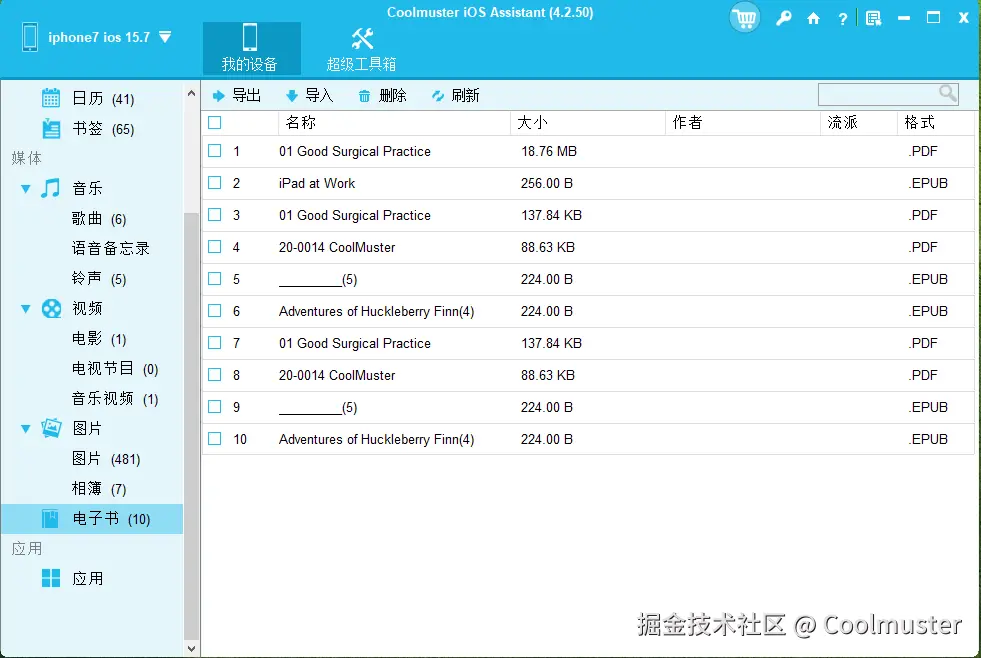981x658 pixels.
Task: Click the export arrow icon
Action: coord(218,96)
